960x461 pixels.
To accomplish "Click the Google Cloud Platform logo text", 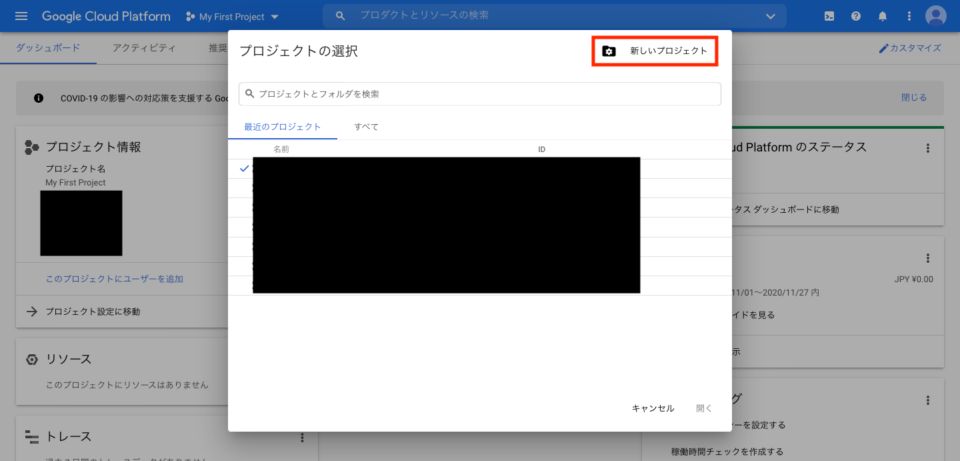I will [x=106, y=17].
